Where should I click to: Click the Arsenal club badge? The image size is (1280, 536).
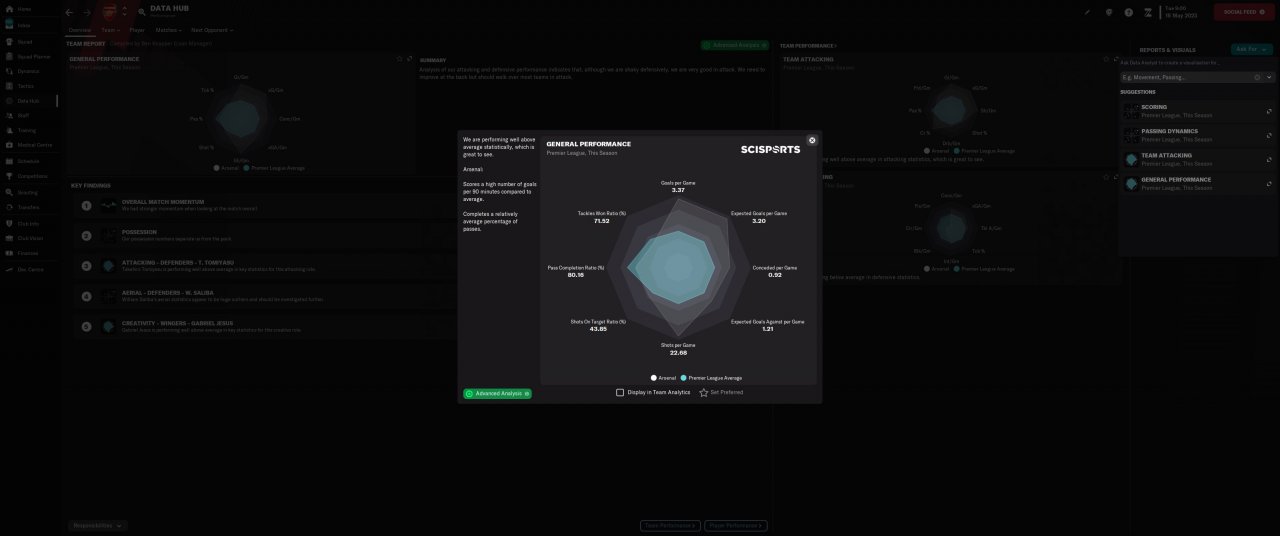[x=109, y=12]
